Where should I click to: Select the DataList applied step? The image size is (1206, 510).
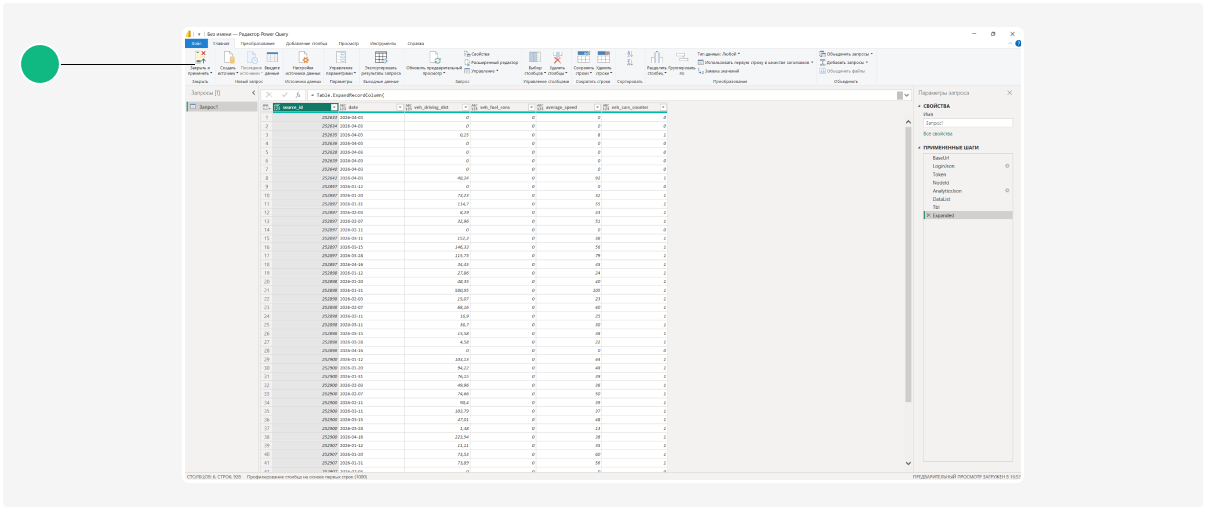point(967,199)
